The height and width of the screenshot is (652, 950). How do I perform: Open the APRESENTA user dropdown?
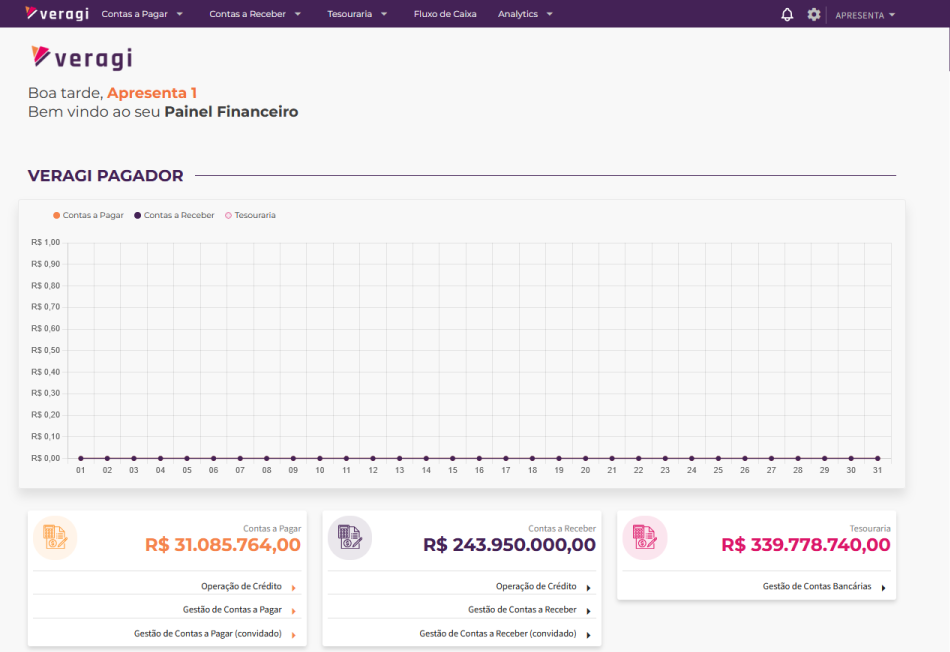click(x=865, y=15)
